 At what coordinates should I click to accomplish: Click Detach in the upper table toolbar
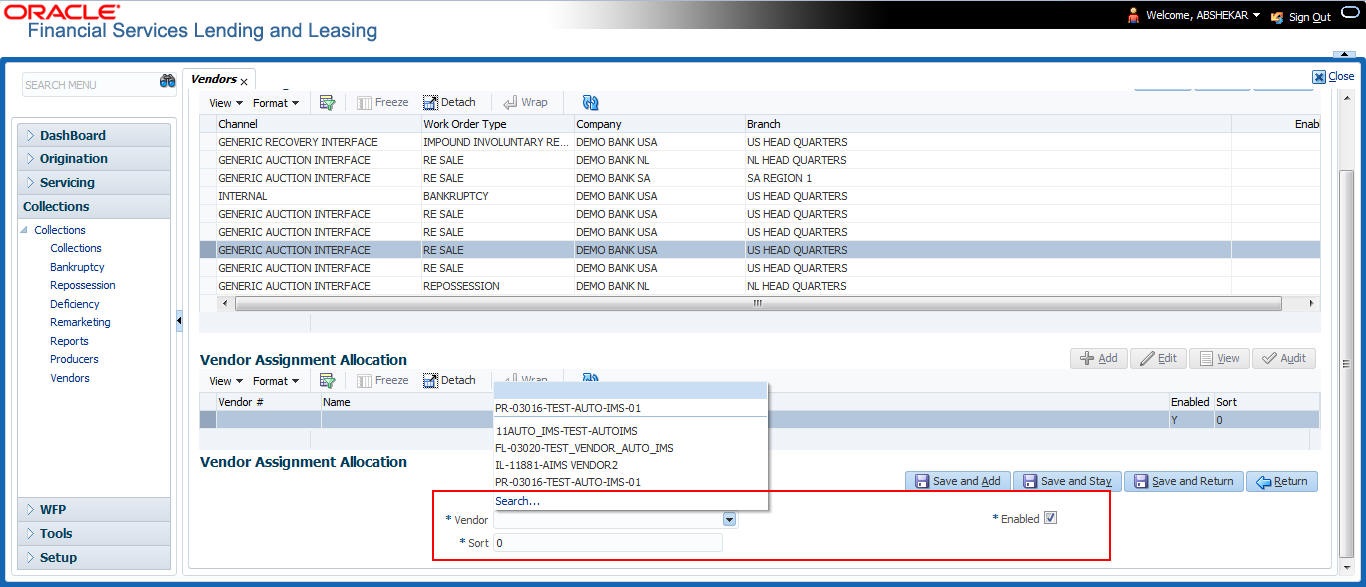coord(449,102)
